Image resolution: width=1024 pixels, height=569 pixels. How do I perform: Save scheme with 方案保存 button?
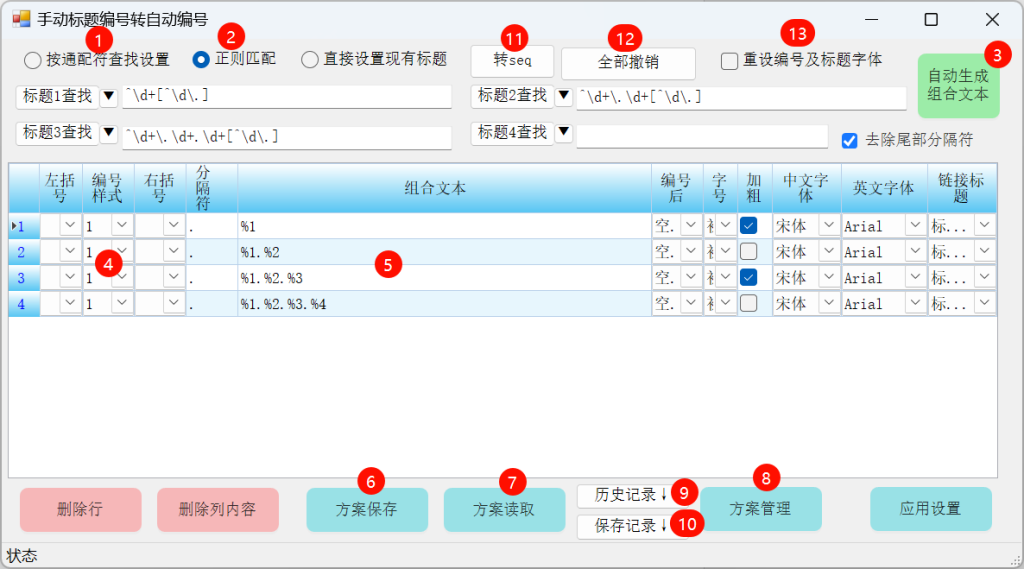367,510
